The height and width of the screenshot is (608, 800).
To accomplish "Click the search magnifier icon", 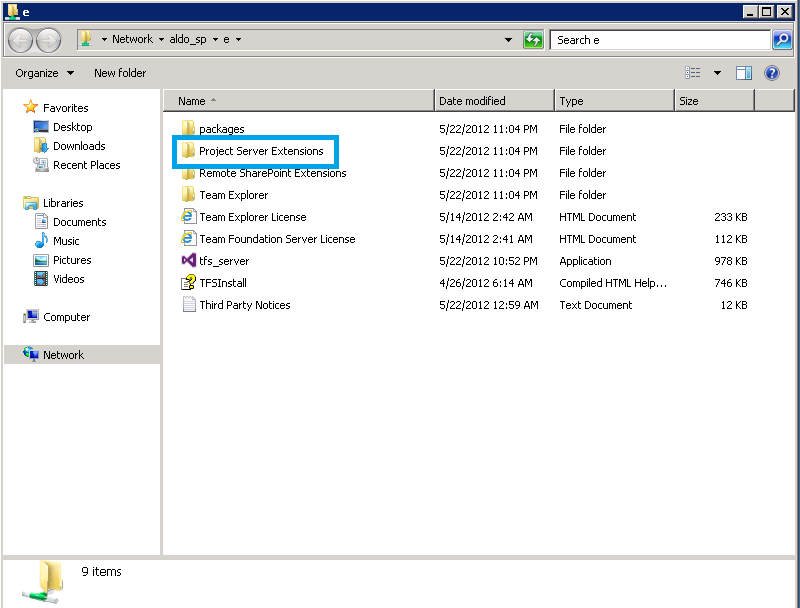I will click(782, 40).
